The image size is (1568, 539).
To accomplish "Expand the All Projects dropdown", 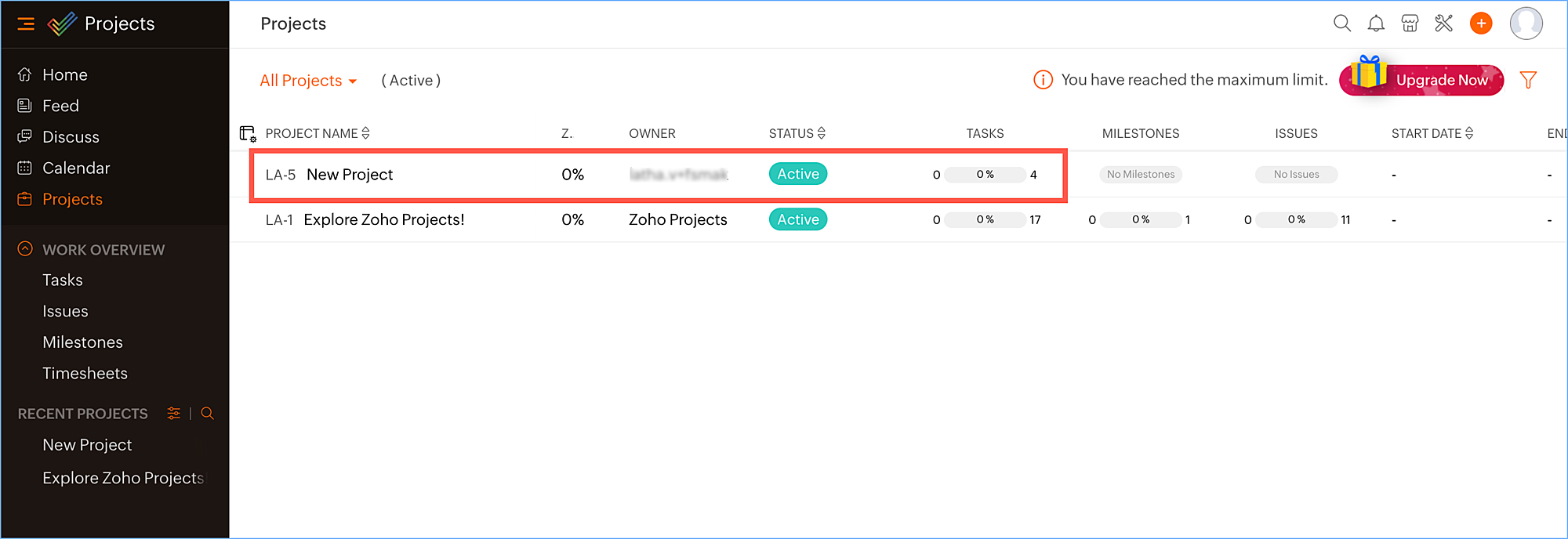I will [x=308, y=81].
